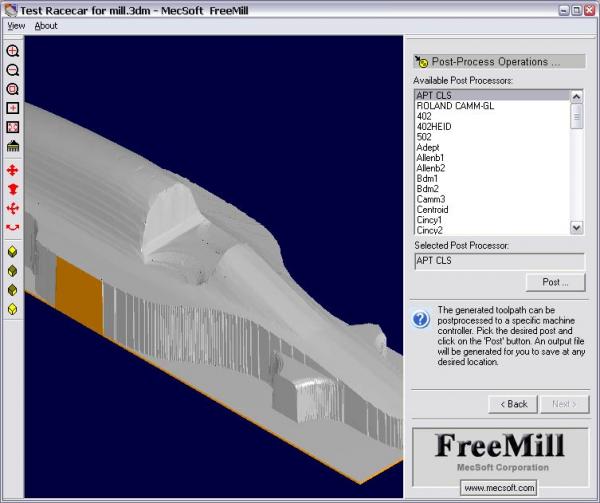Select the solid red four-arrow pan tool

13,170
